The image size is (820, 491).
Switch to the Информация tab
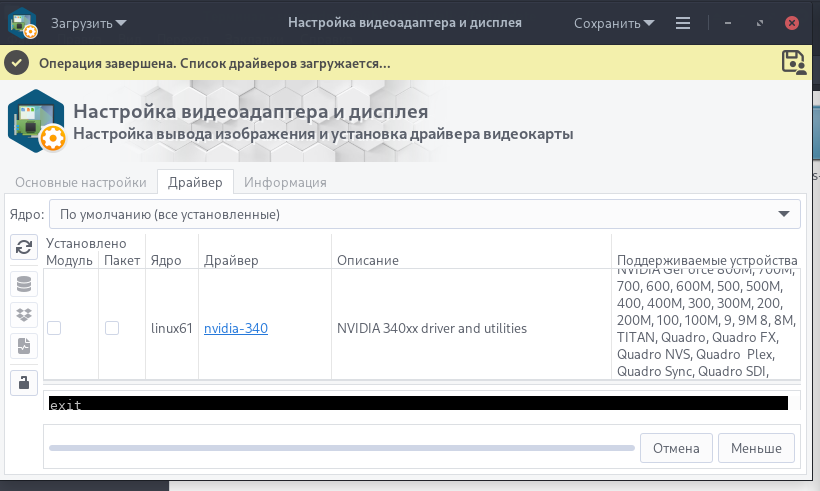click(x=285, y=182)
